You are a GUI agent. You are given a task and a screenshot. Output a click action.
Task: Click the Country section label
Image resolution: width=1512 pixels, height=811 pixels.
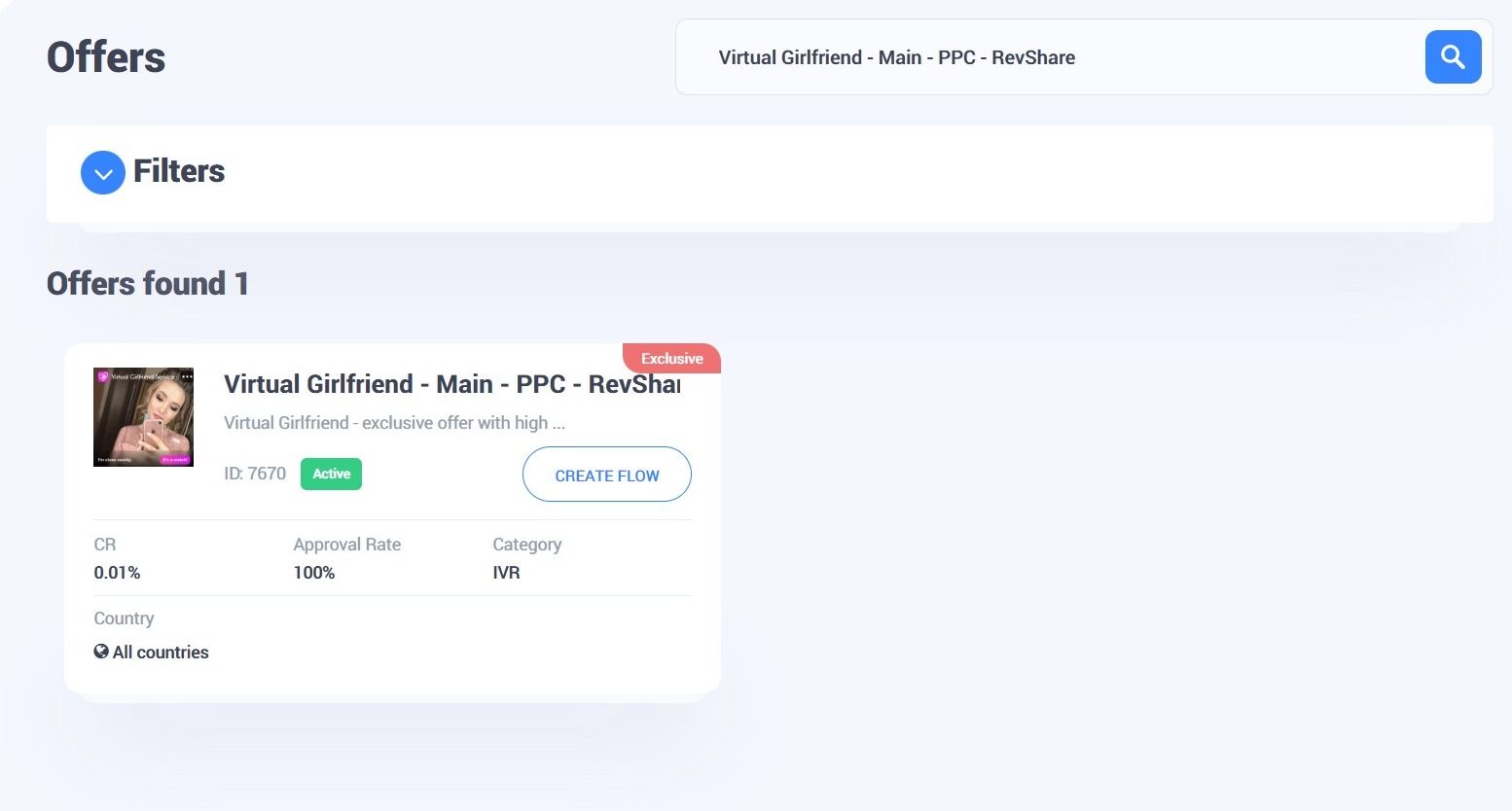click(124, 618)
